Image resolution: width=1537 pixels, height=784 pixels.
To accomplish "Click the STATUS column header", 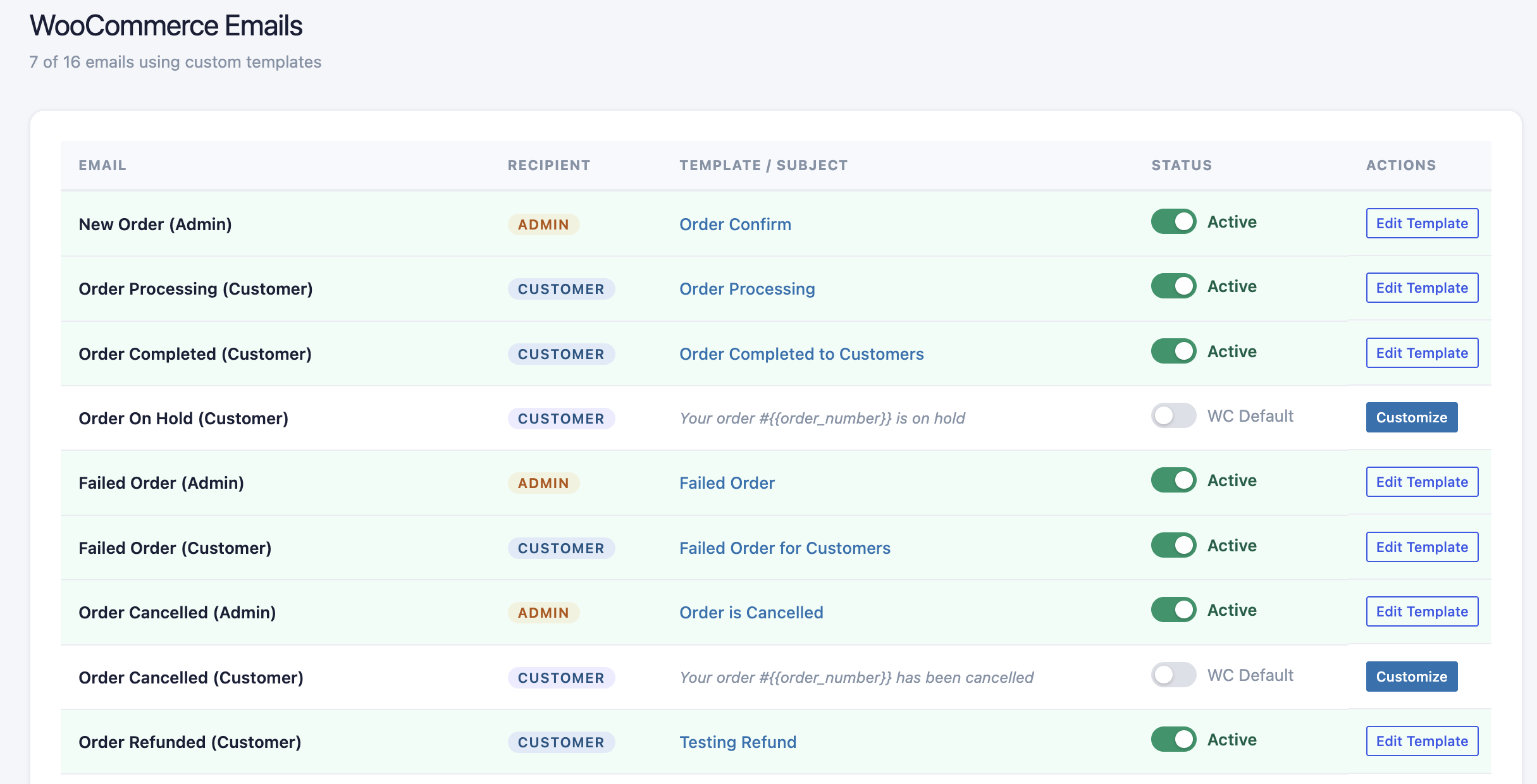I will [1182, 165].
